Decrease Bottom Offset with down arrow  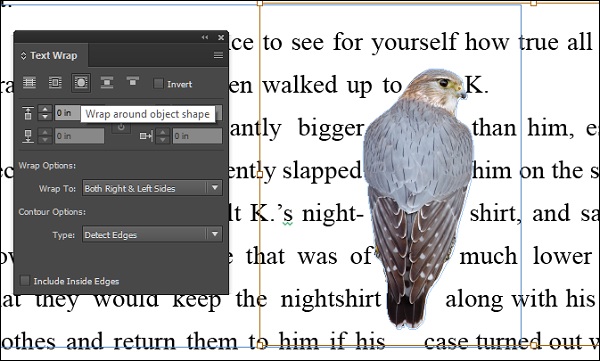pyautogui.click(x=45, y=140)
